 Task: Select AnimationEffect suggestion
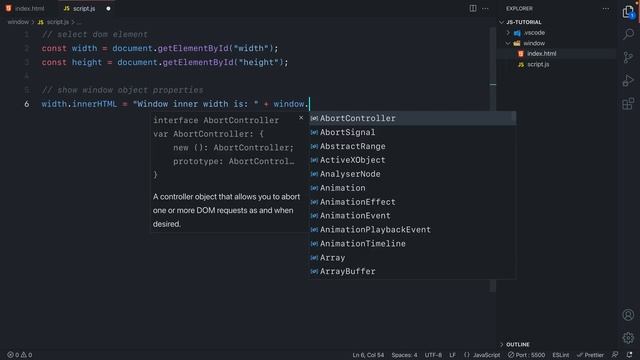[412, 202]
